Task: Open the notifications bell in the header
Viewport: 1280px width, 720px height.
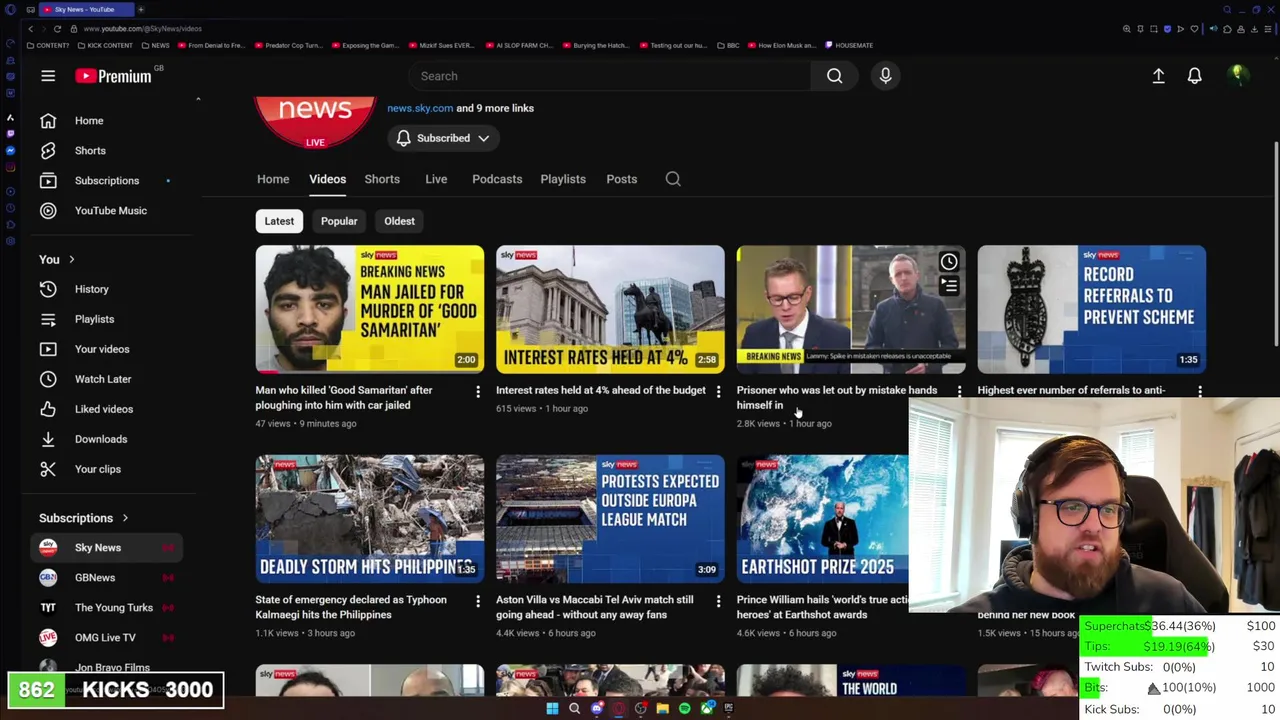Action: pos(1194,76)
